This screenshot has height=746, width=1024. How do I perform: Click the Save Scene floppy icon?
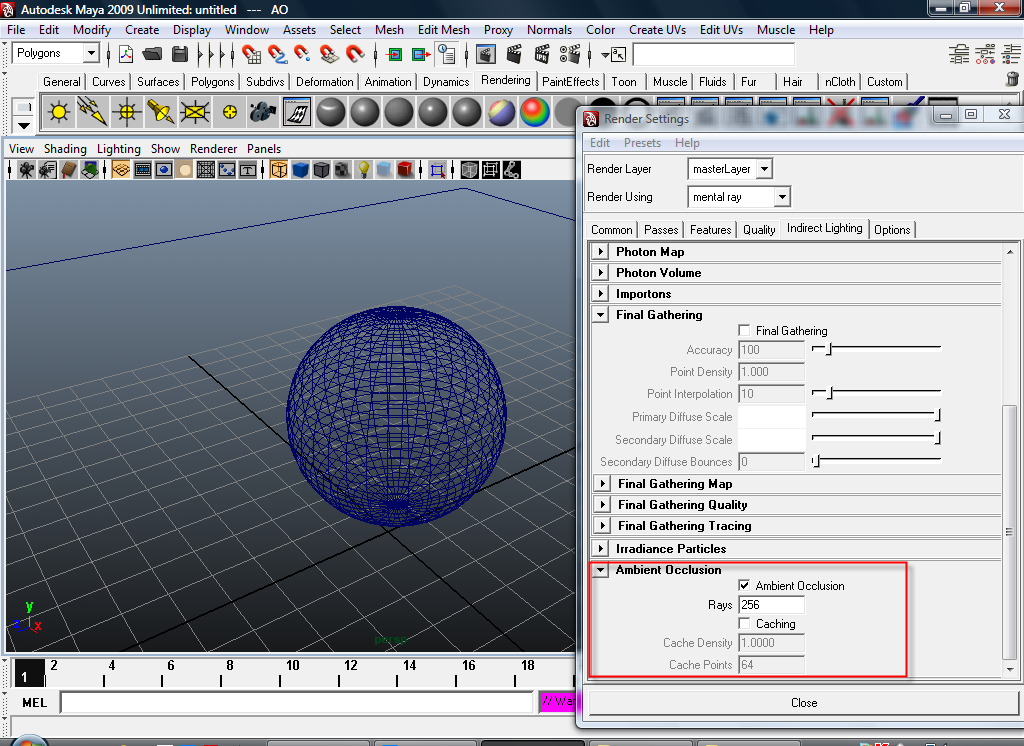tap(180, 54)
